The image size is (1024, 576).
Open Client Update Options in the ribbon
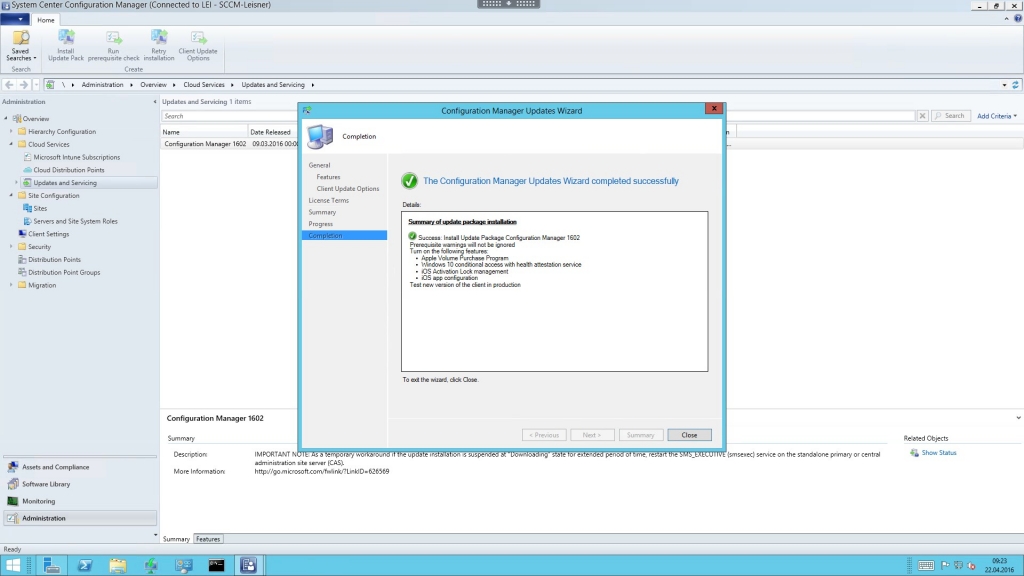[198, 44]
